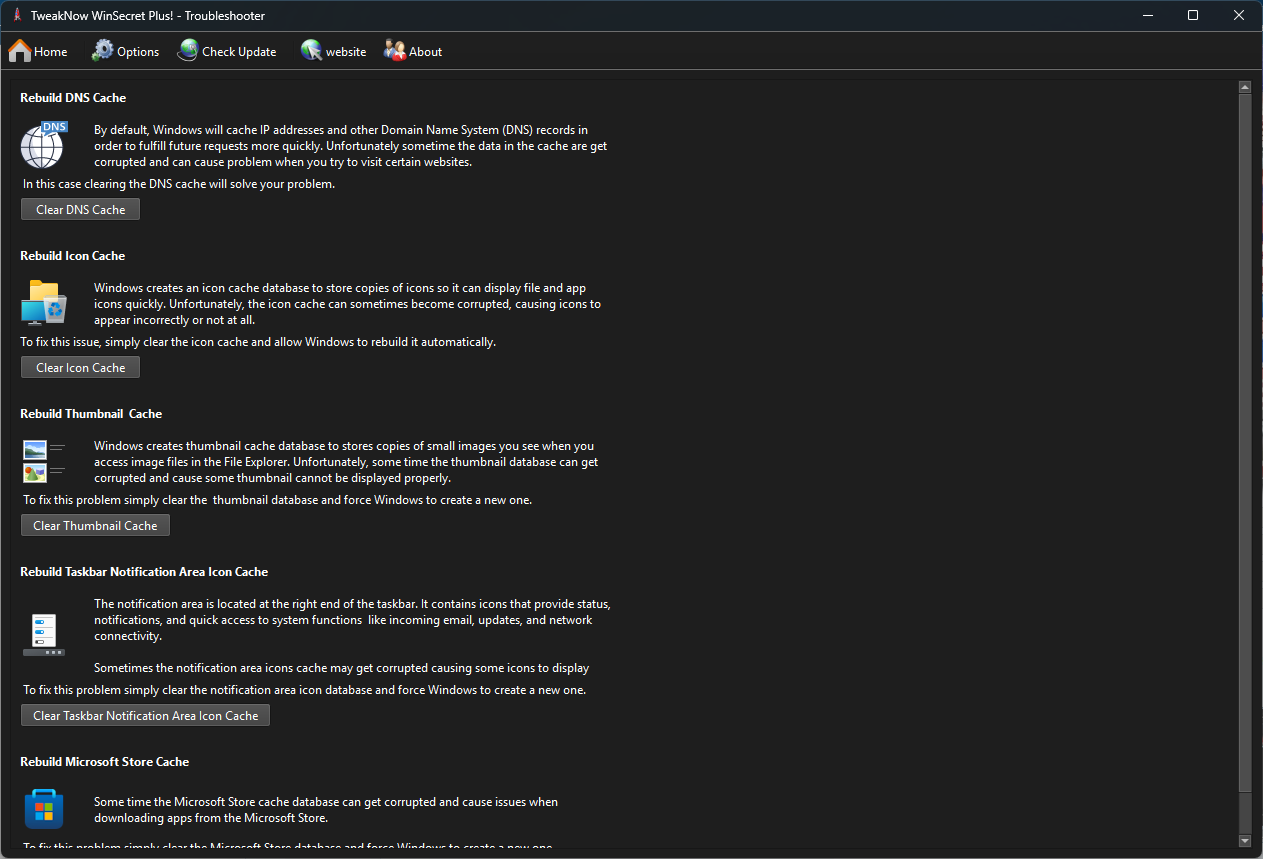The image size is (1263, 859).
Task: Show the About menu label
Action: 425,52
